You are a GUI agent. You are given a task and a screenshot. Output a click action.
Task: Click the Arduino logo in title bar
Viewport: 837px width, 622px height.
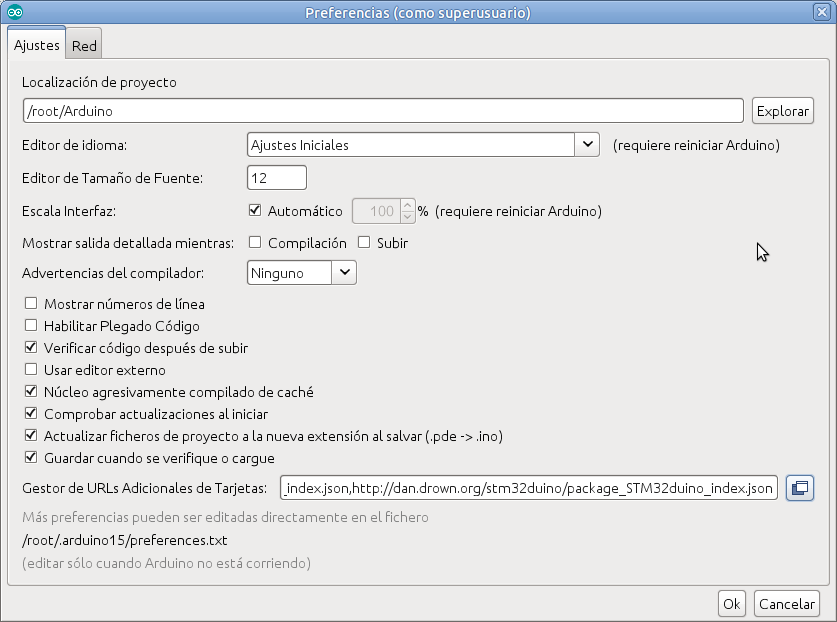click(14, 12)
